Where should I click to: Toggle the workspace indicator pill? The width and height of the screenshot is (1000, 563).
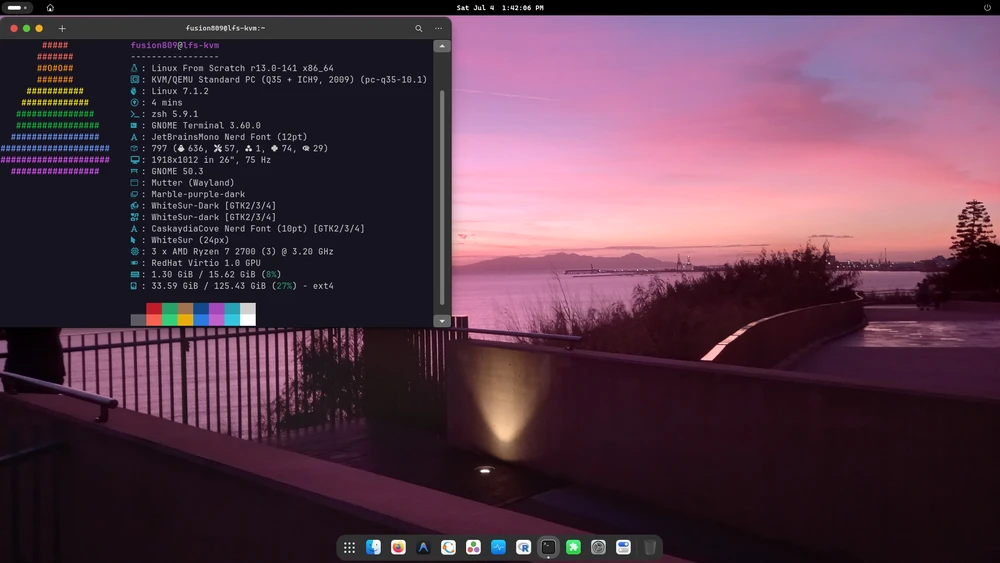click(x=17, y=8)
